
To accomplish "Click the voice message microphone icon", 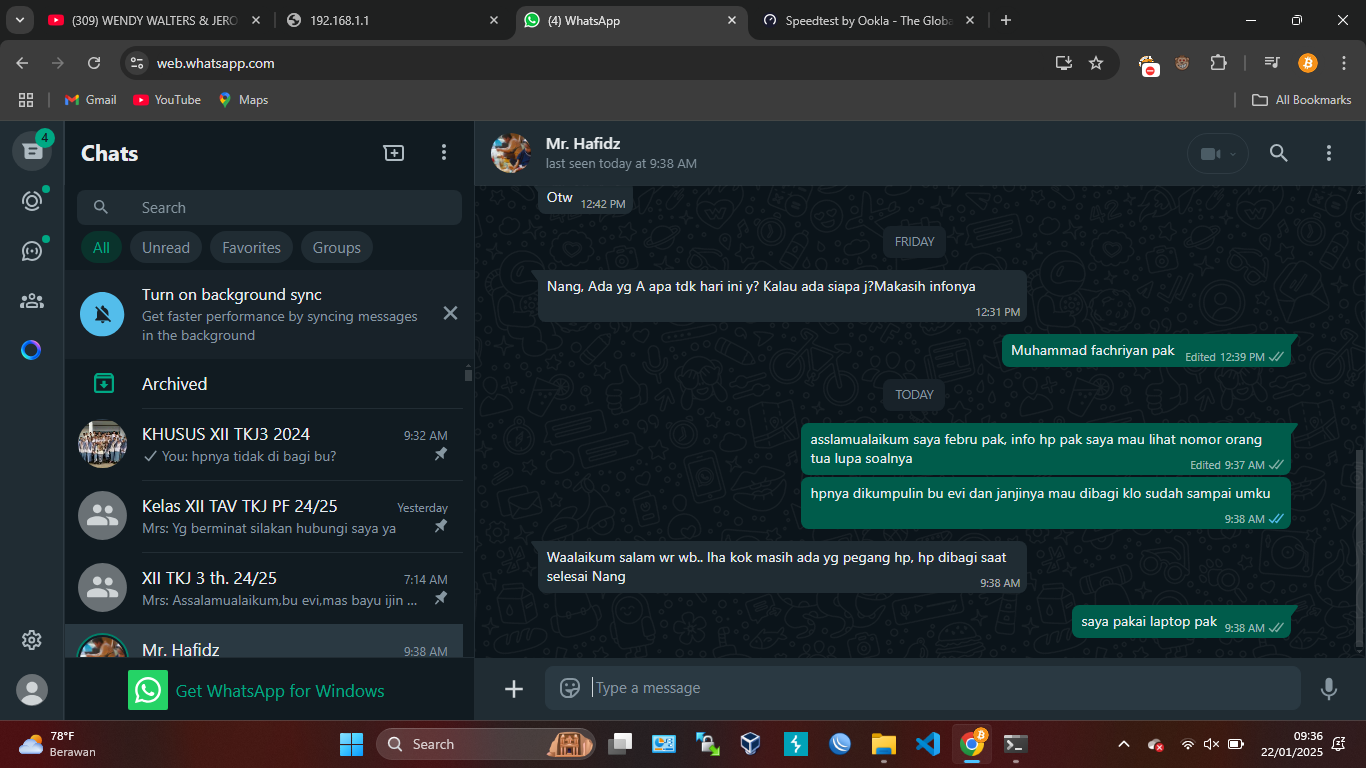I will [1328, 688].
